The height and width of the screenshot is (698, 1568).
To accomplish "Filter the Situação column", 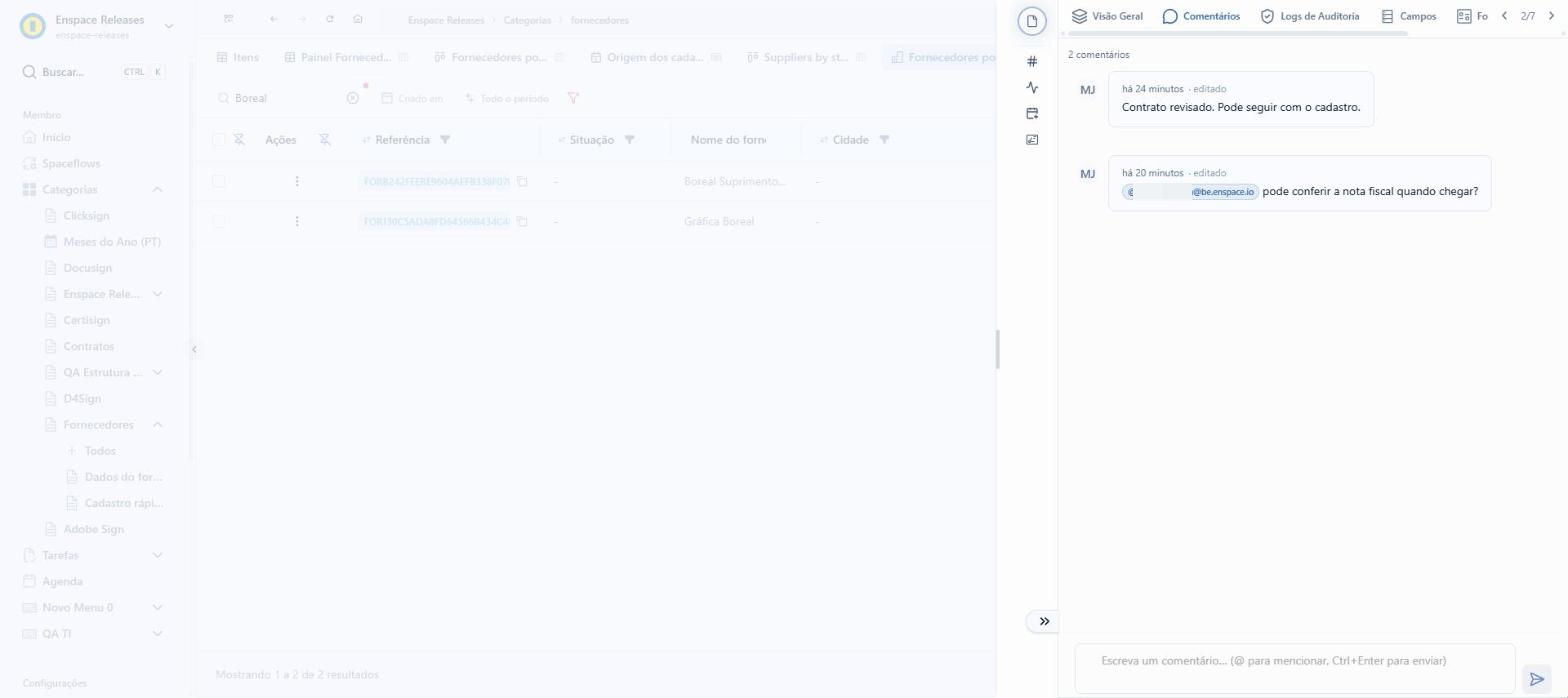I will click(x=629, y=139).
